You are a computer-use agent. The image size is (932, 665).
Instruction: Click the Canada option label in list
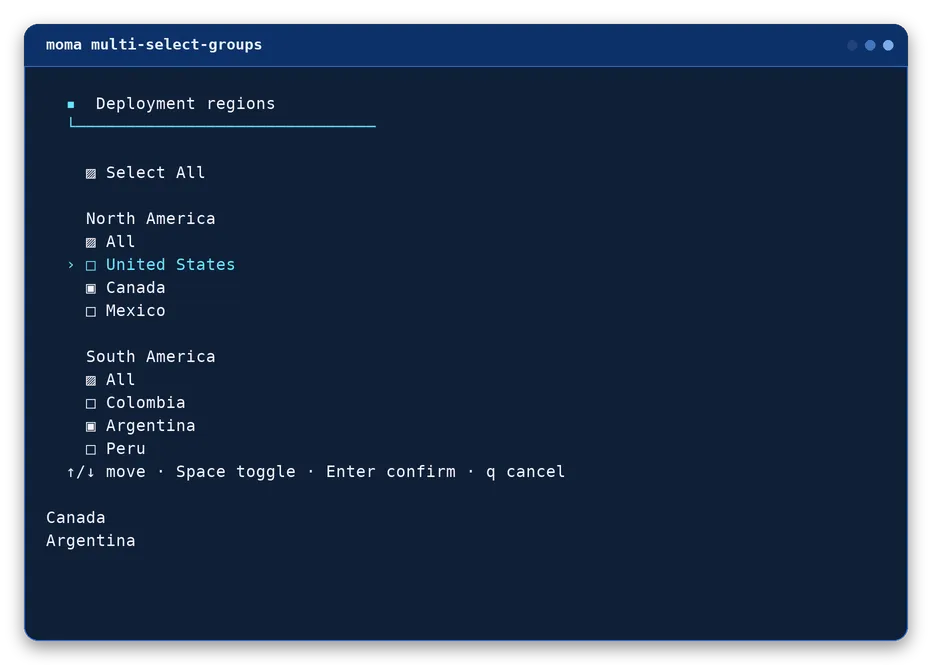136,288
